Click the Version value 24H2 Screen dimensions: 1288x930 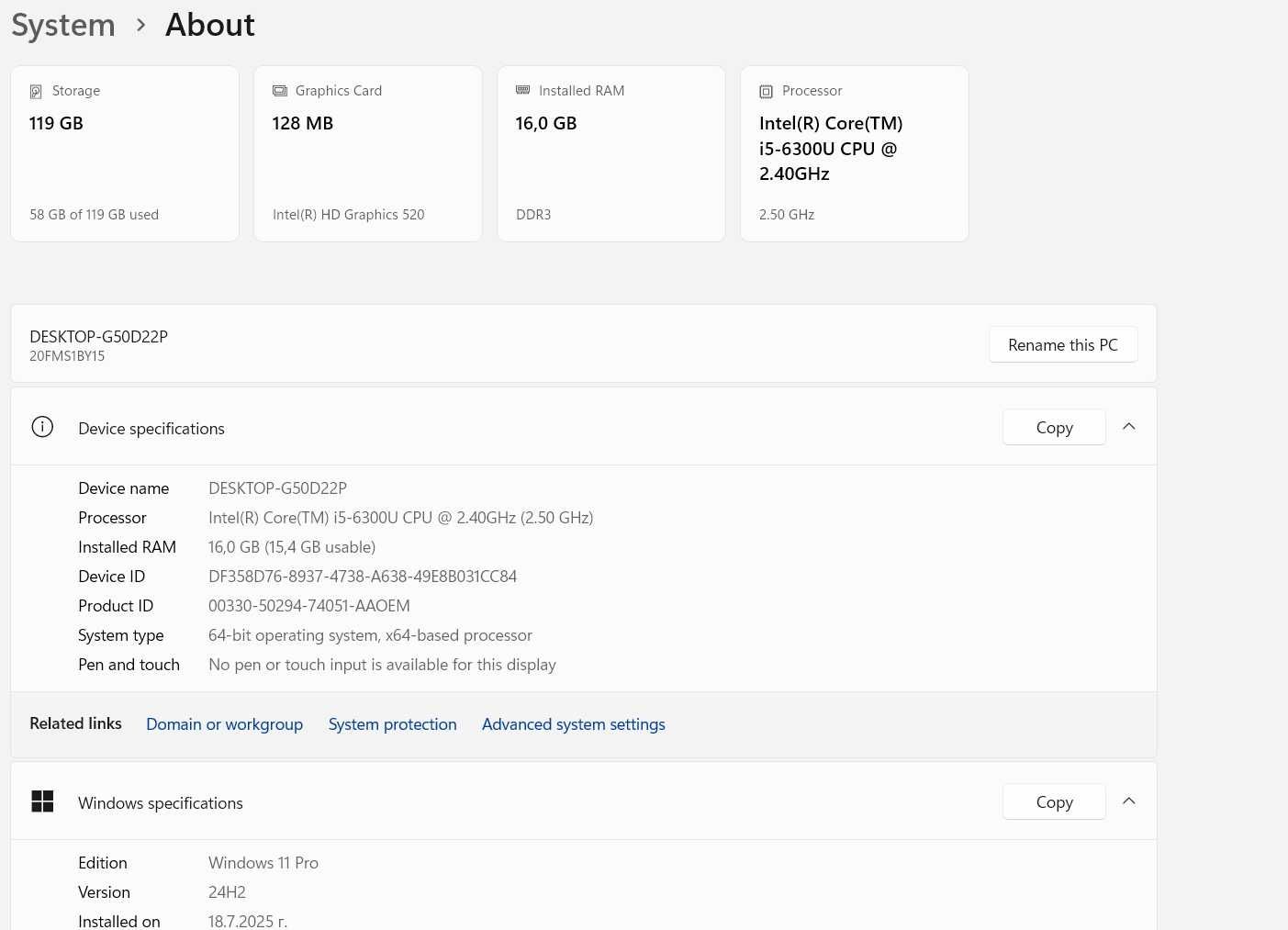(227, 892)
